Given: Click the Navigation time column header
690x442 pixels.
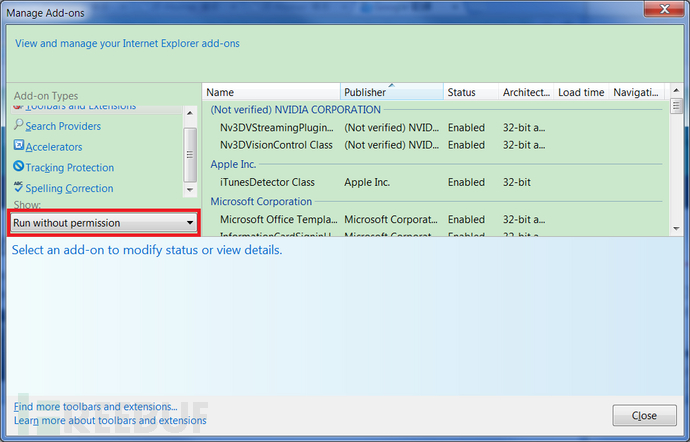Looking at the screenshot, I should pyautogui.click(x=636, y=92).
